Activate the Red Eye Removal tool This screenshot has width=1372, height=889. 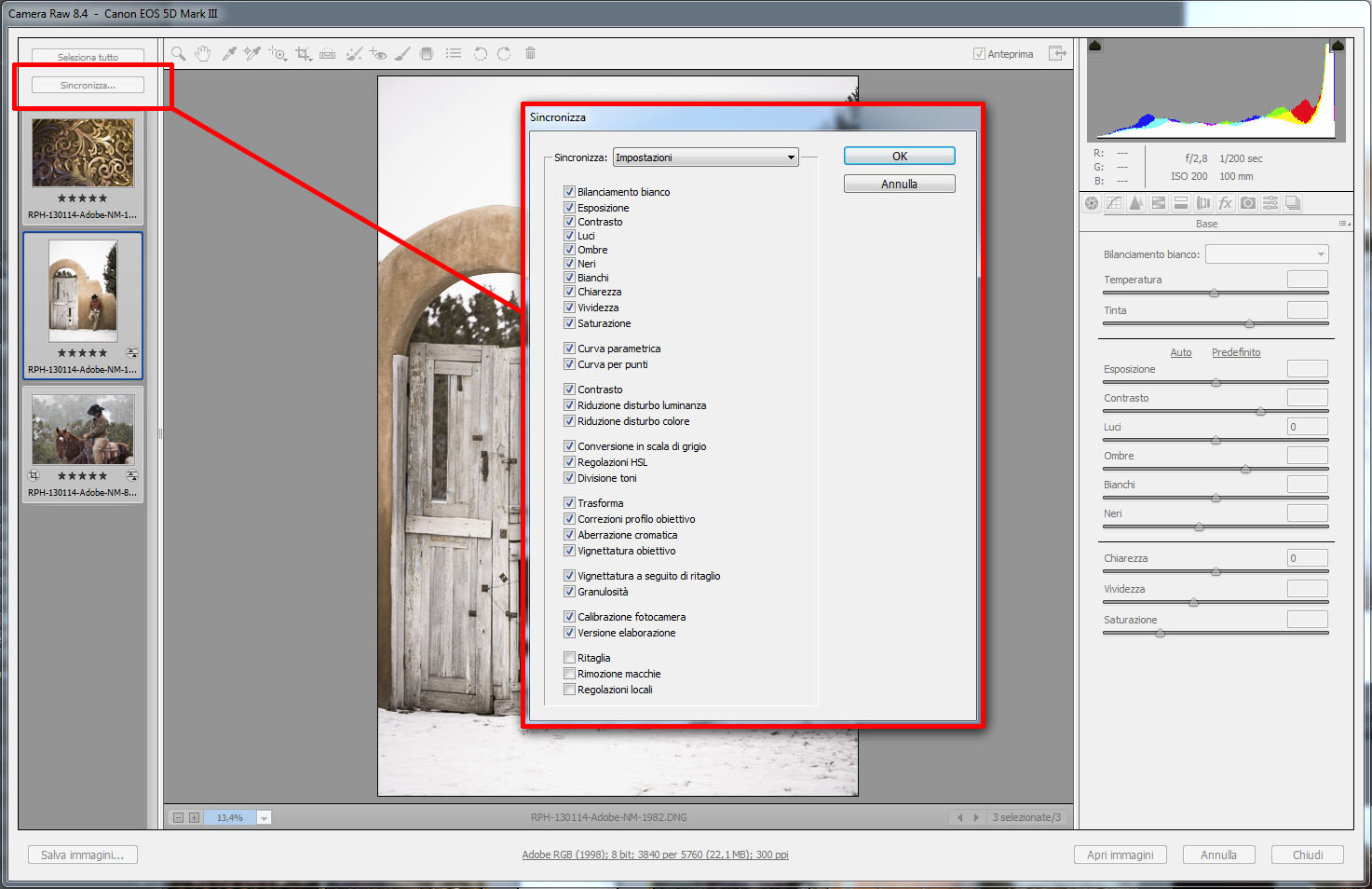(x=377, y=54)
